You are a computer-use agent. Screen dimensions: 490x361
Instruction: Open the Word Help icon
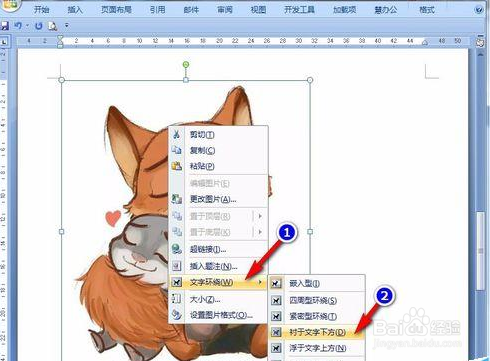click(479, 10)
